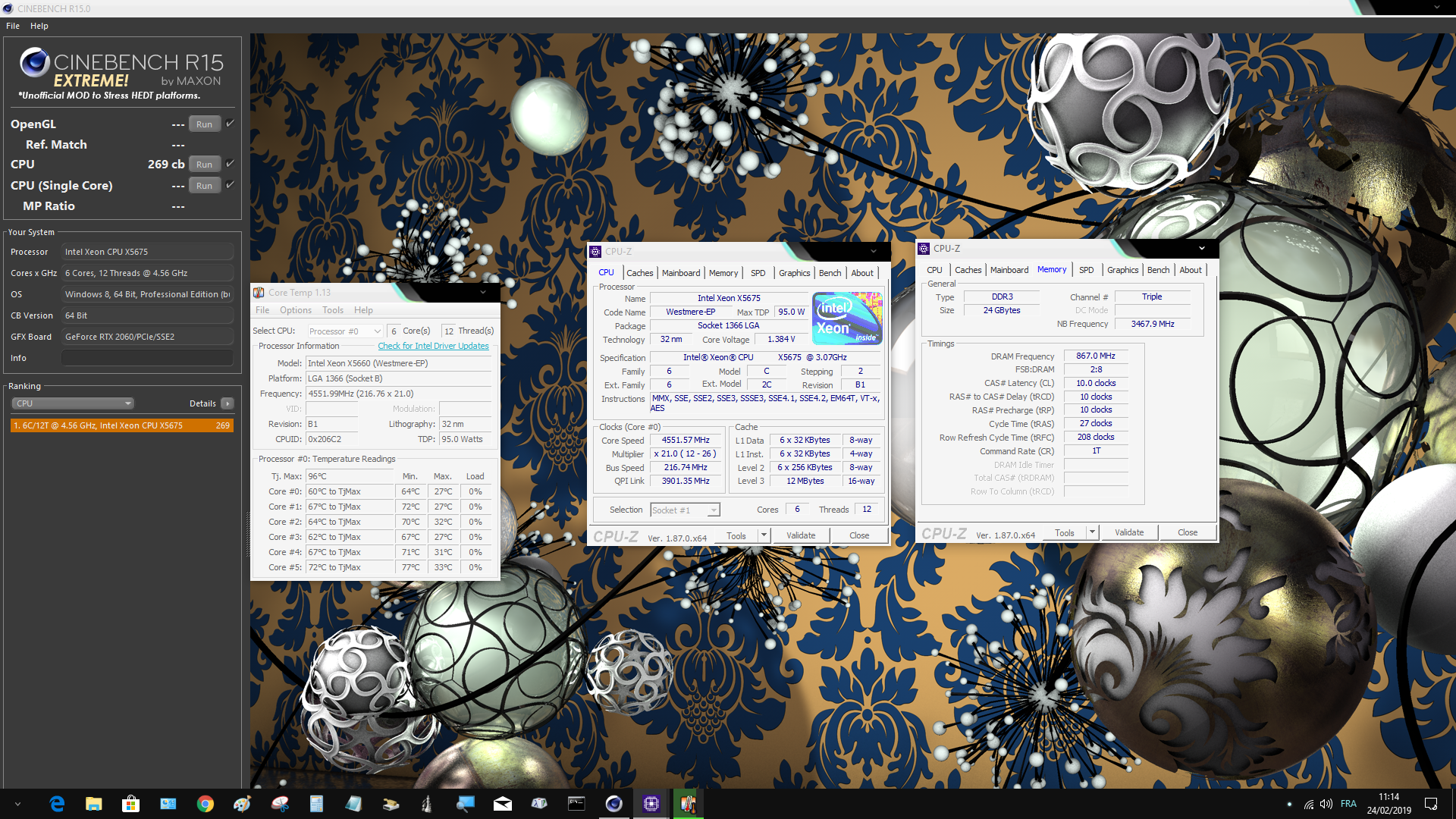
Task: Launch Chrome from the taskbar
Action: coord(205,804)
